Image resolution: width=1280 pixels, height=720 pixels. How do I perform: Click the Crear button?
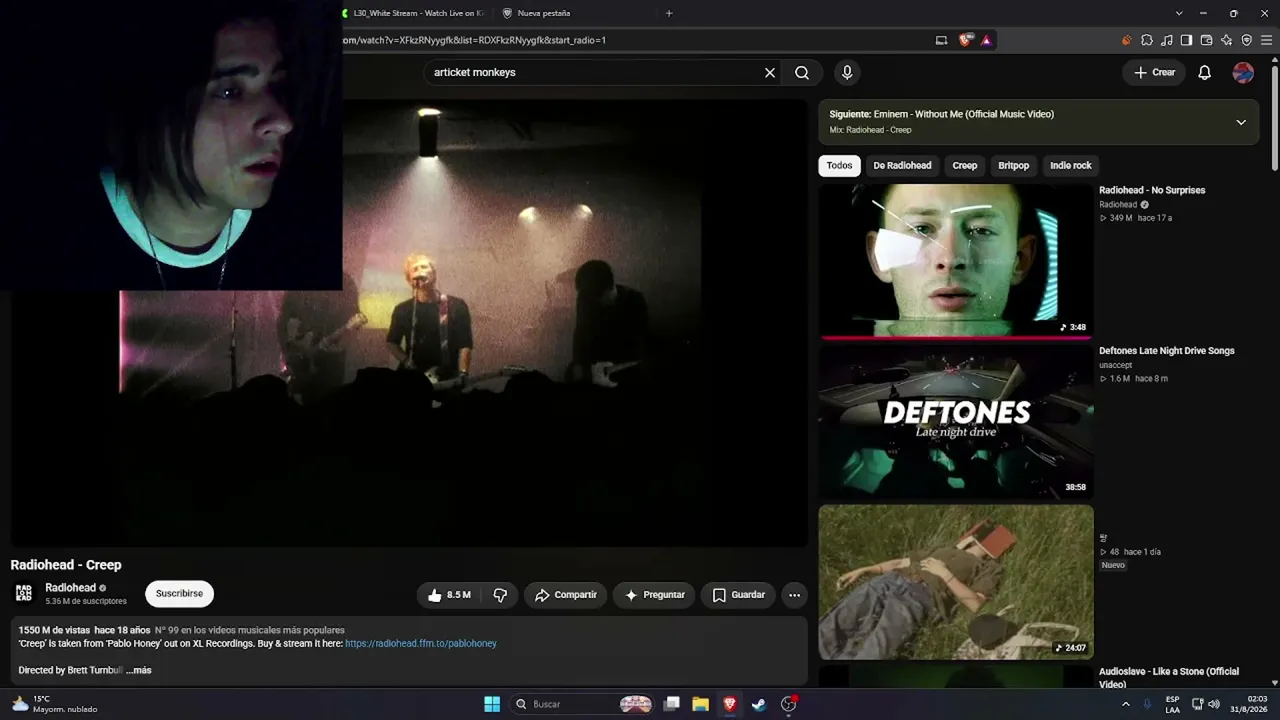point(1154,72)
